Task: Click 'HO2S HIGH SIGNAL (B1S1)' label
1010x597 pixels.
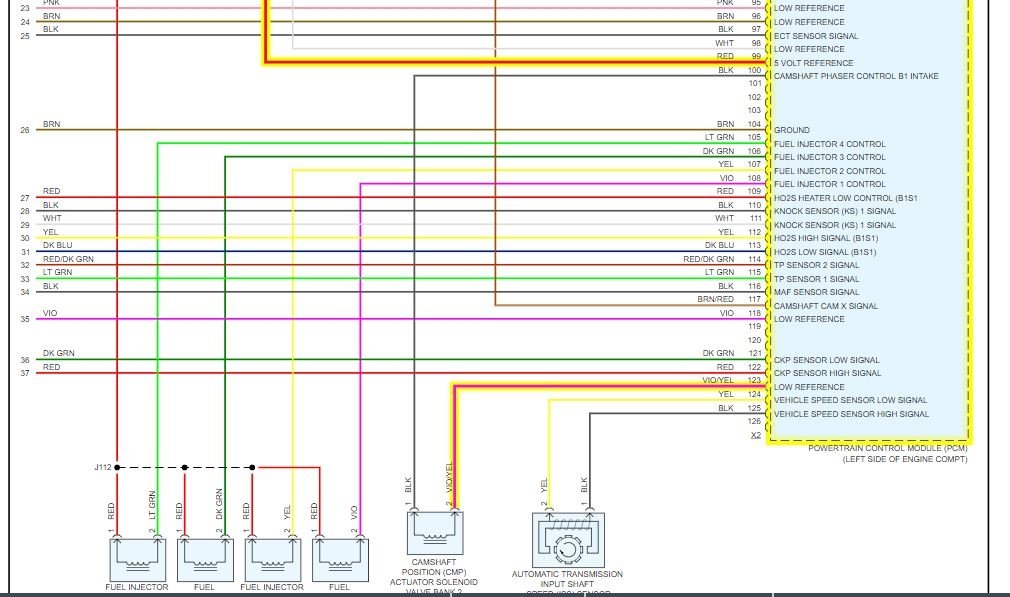Action: (826, 238)
